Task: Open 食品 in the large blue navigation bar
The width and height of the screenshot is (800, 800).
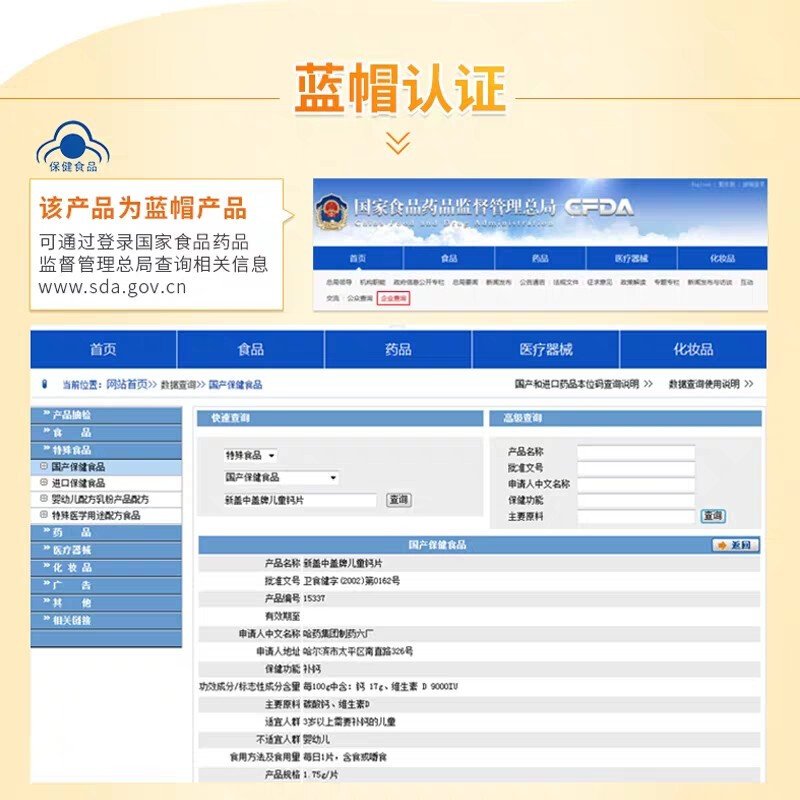Action: [x=251, y=349]
